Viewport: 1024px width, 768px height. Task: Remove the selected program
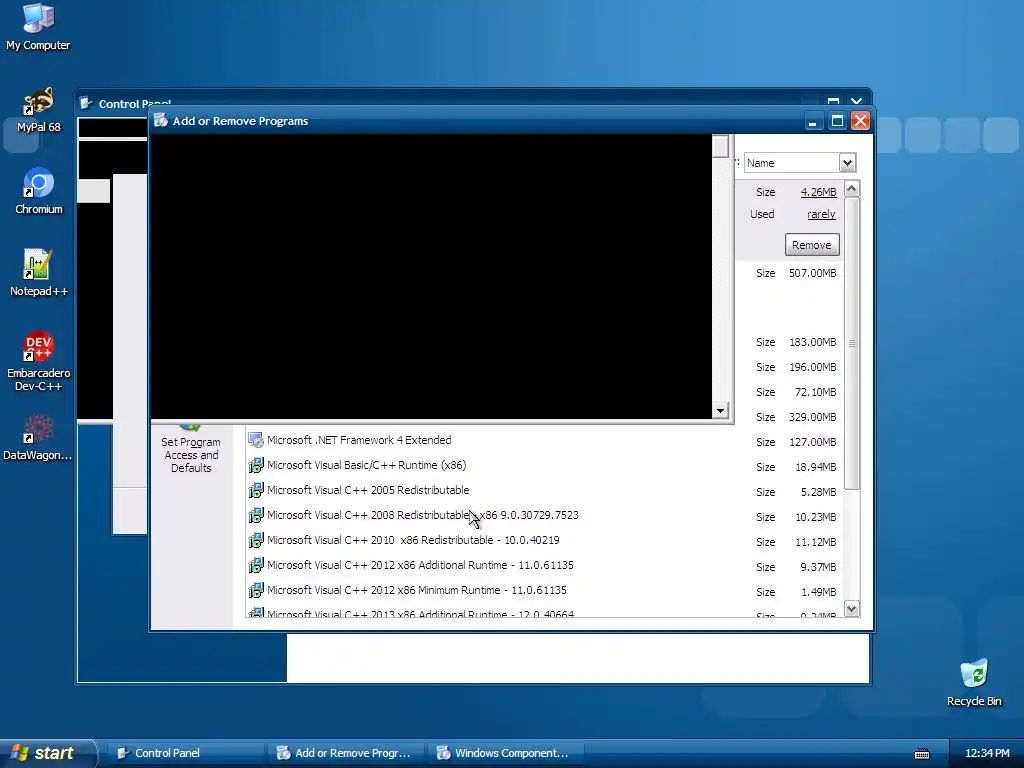(812, 245)
